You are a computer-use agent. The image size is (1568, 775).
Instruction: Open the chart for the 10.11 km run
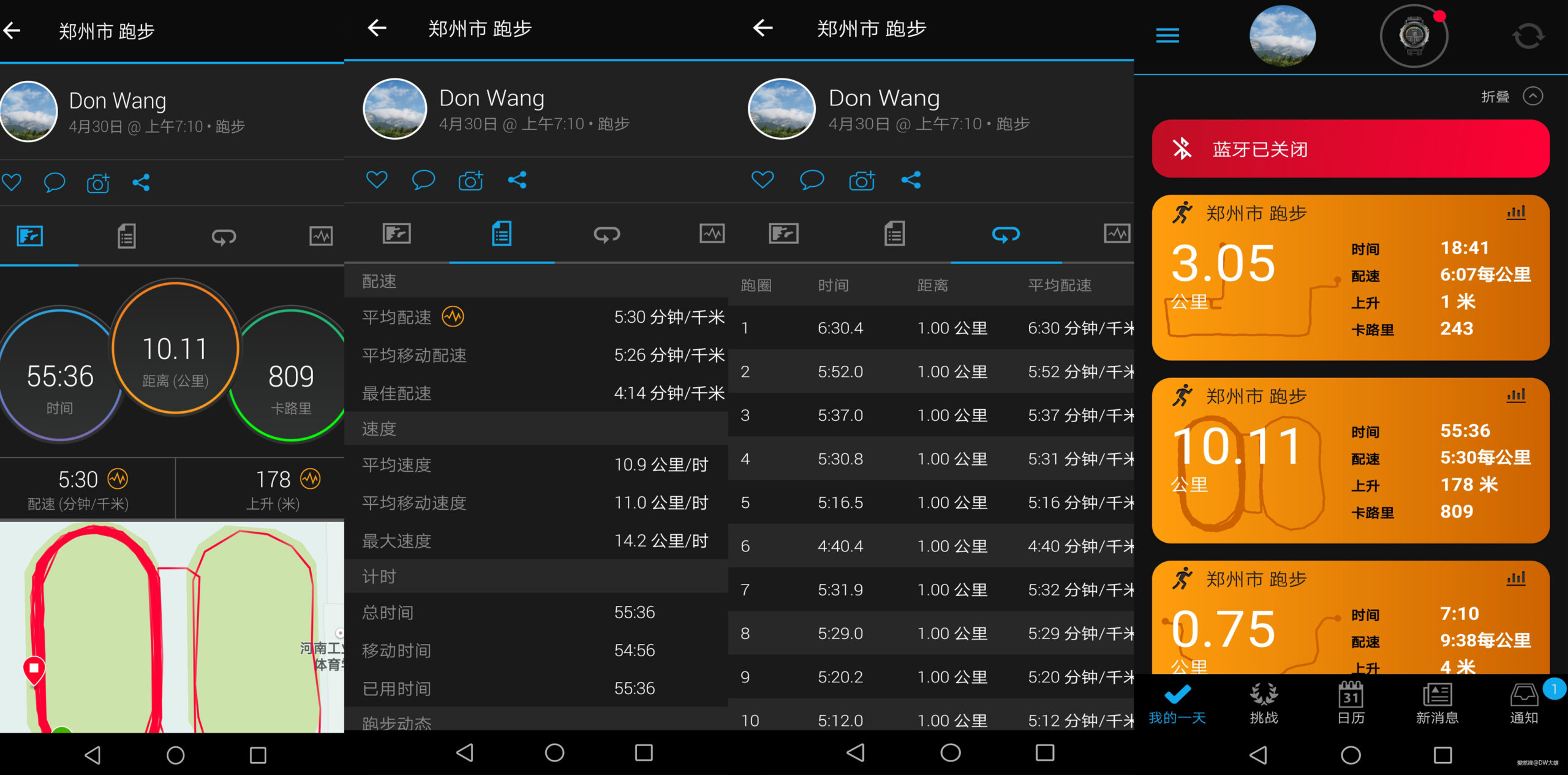coord(1515,395)
